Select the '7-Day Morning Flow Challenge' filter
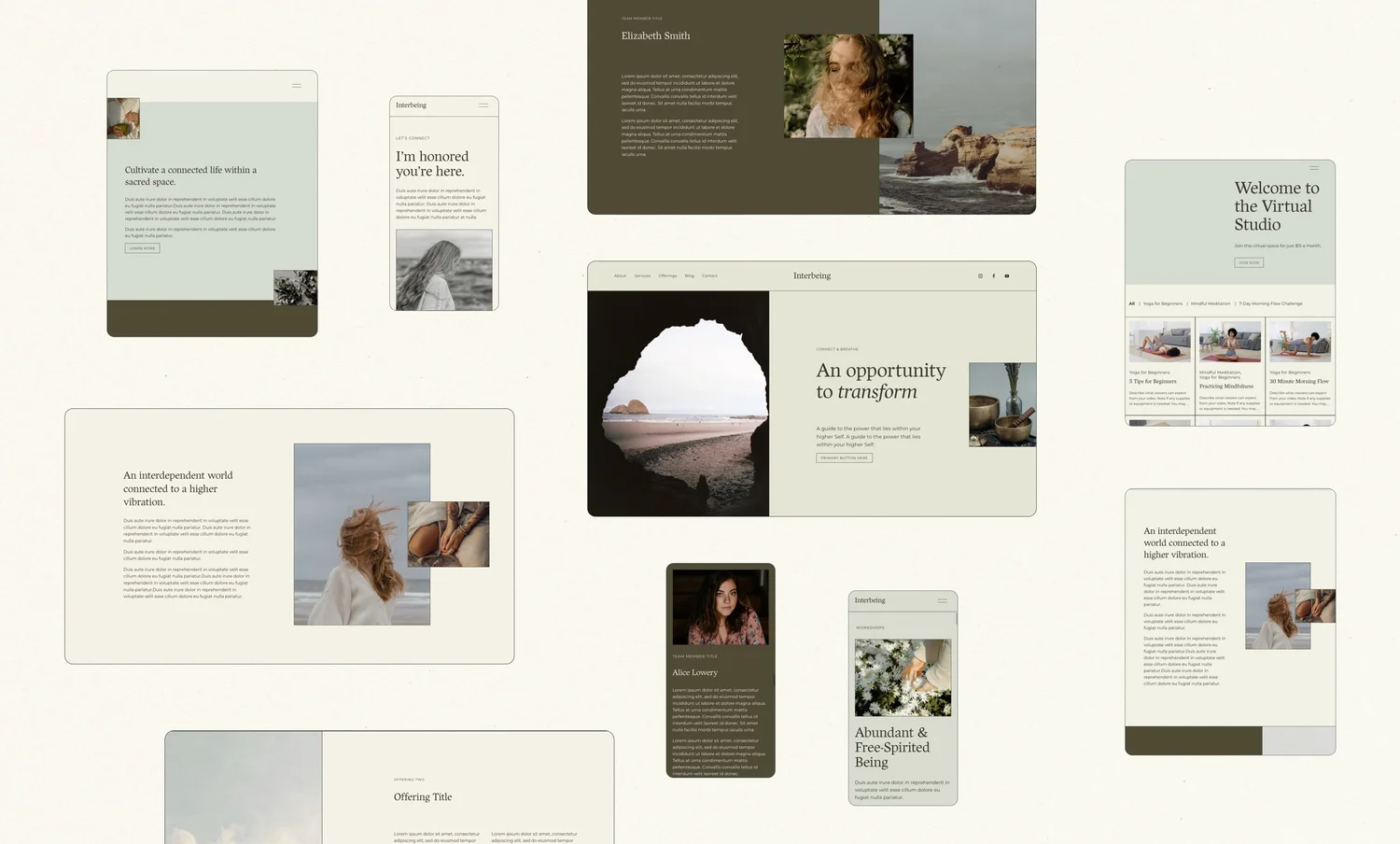The image size is (1400, 844). [x=1272, y=303]
